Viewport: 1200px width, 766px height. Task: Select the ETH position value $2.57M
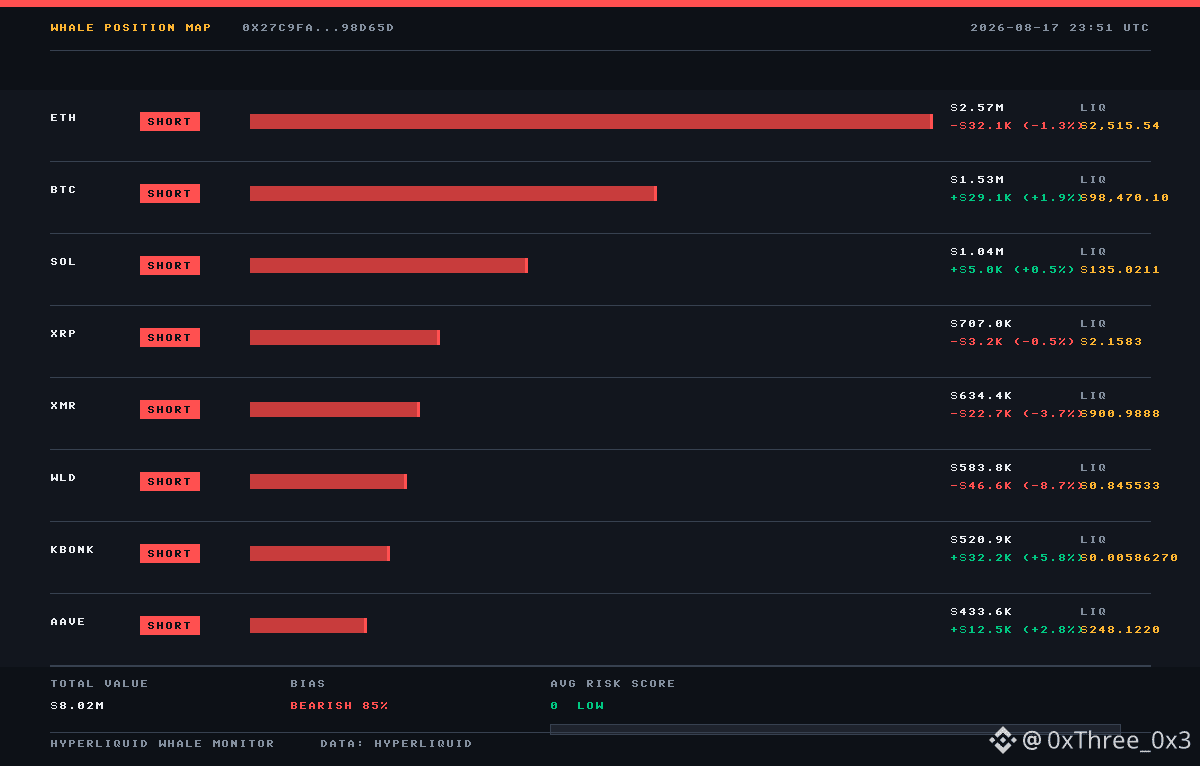click(x=977, y=108)
